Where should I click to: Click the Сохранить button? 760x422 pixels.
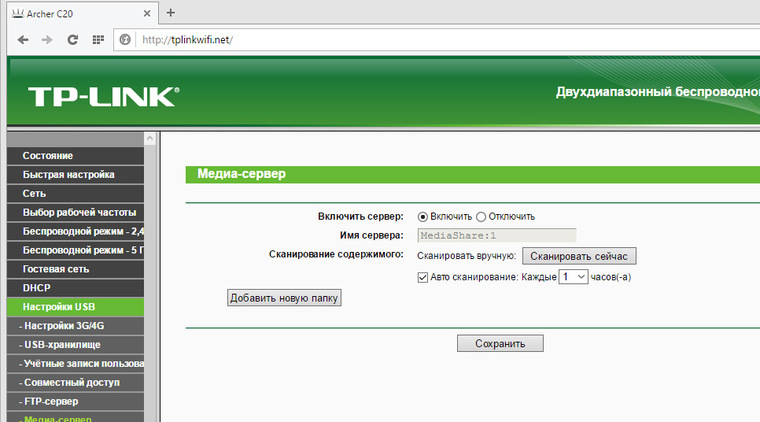(x=500, y=343)
